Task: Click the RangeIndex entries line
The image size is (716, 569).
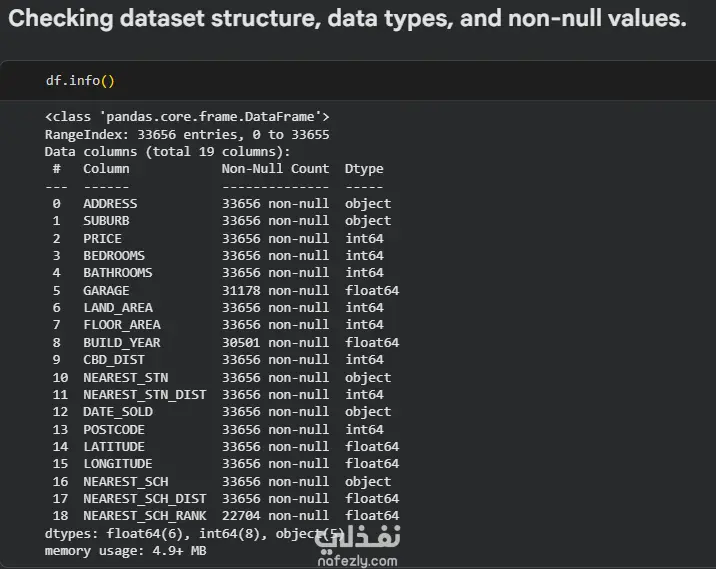Action: pos(187,135)
